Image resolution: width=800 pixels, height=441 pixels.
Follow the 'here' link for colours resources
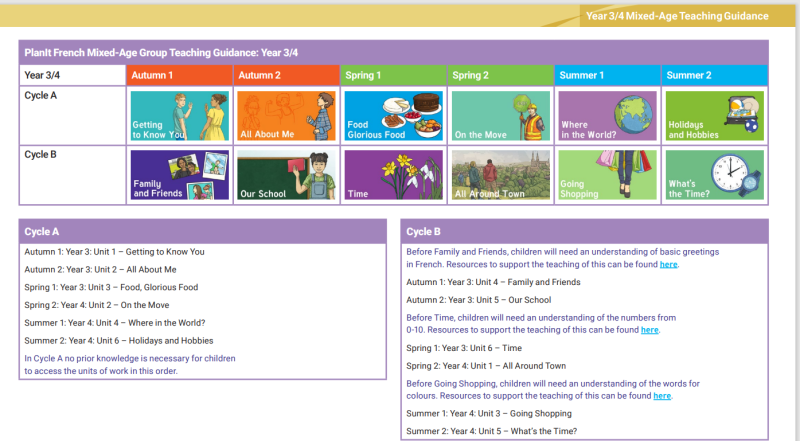(x=662, y=396)
